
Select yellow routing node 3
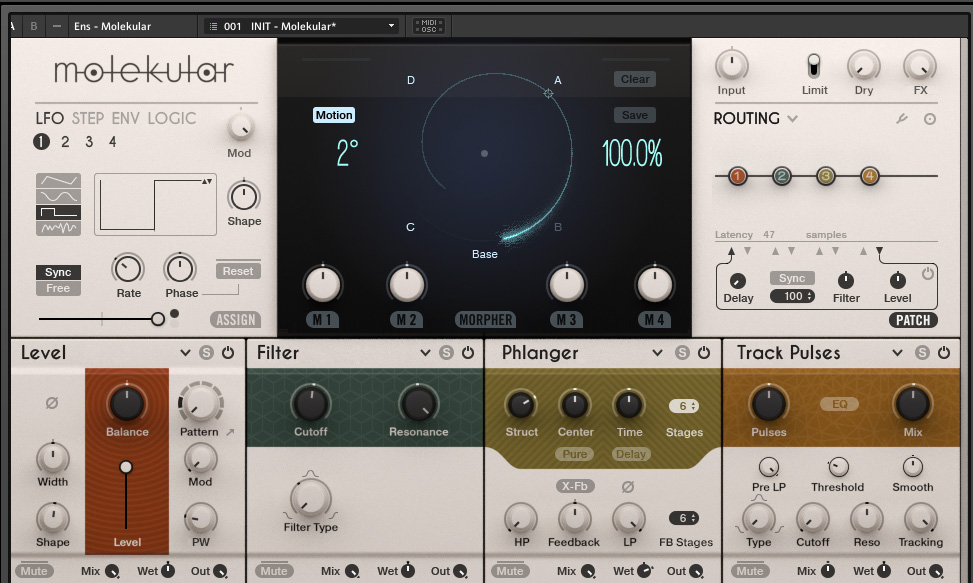click(x=826, y=177)
